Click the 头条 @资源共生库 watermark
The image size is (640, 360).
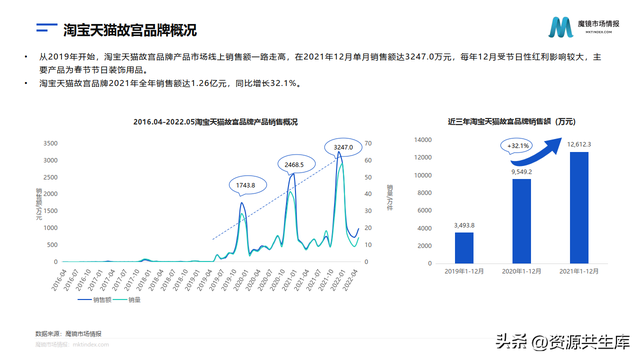tap(563, 342)
